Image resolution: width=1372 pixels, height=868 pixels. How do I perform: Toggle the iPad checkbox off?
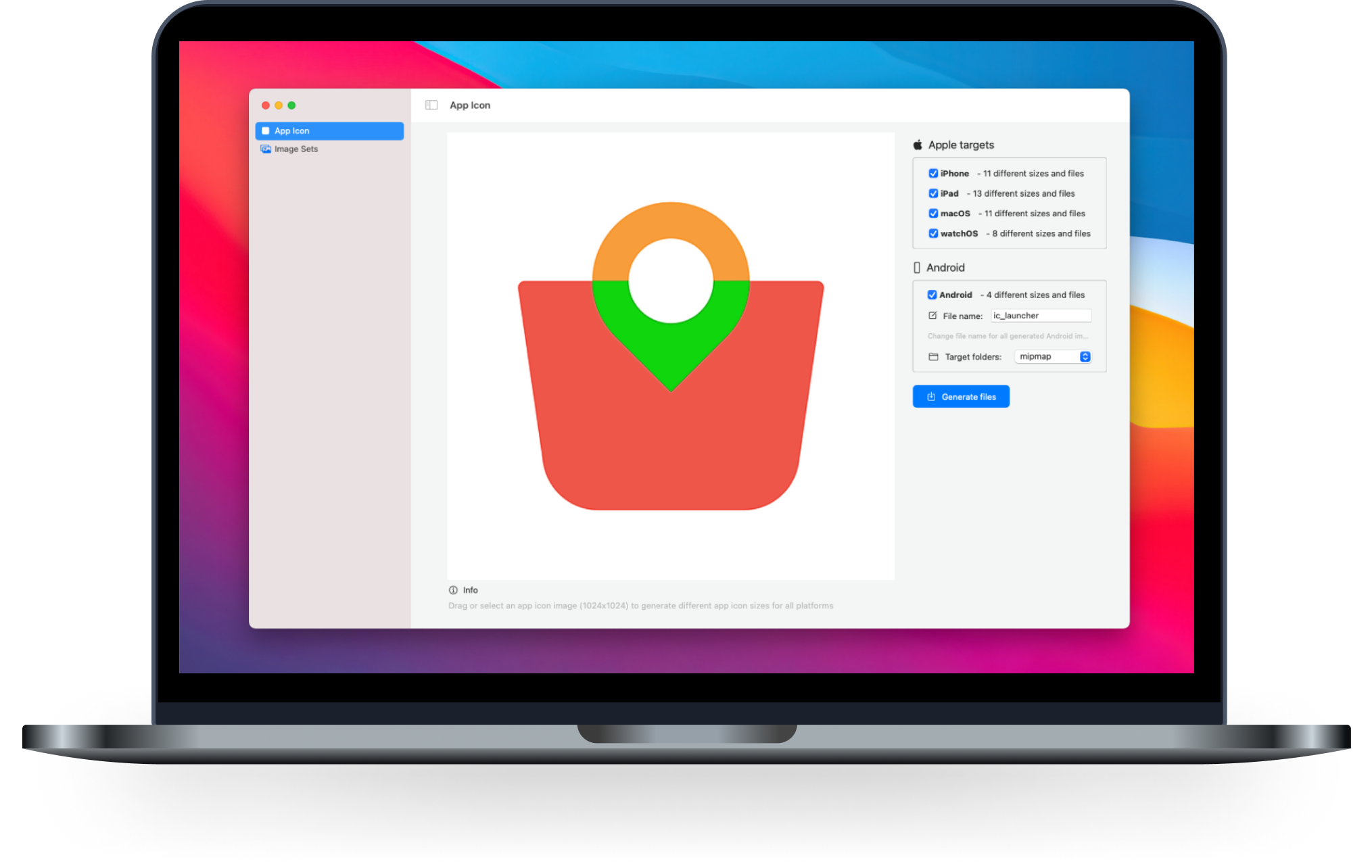[x=929, y=194]
